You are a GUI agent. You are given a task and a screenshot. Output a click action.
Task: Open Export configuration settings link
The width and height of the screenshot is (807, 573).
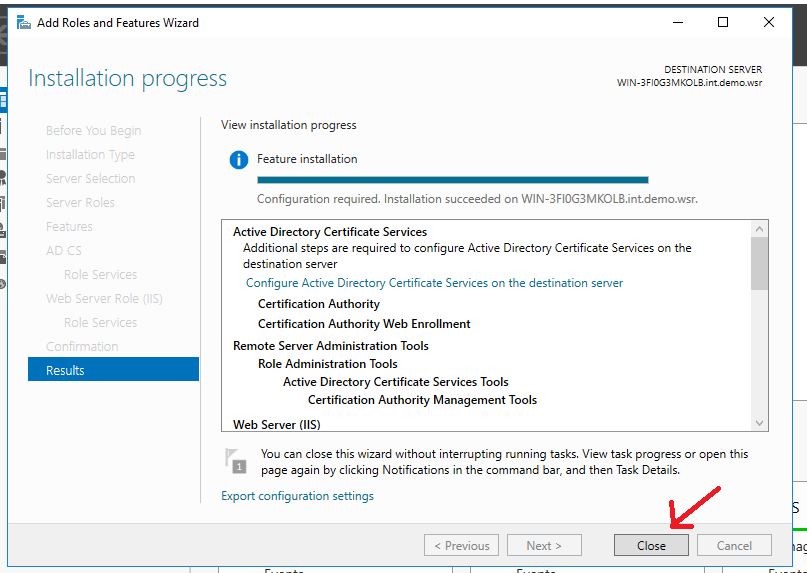(x=297, y=496)
